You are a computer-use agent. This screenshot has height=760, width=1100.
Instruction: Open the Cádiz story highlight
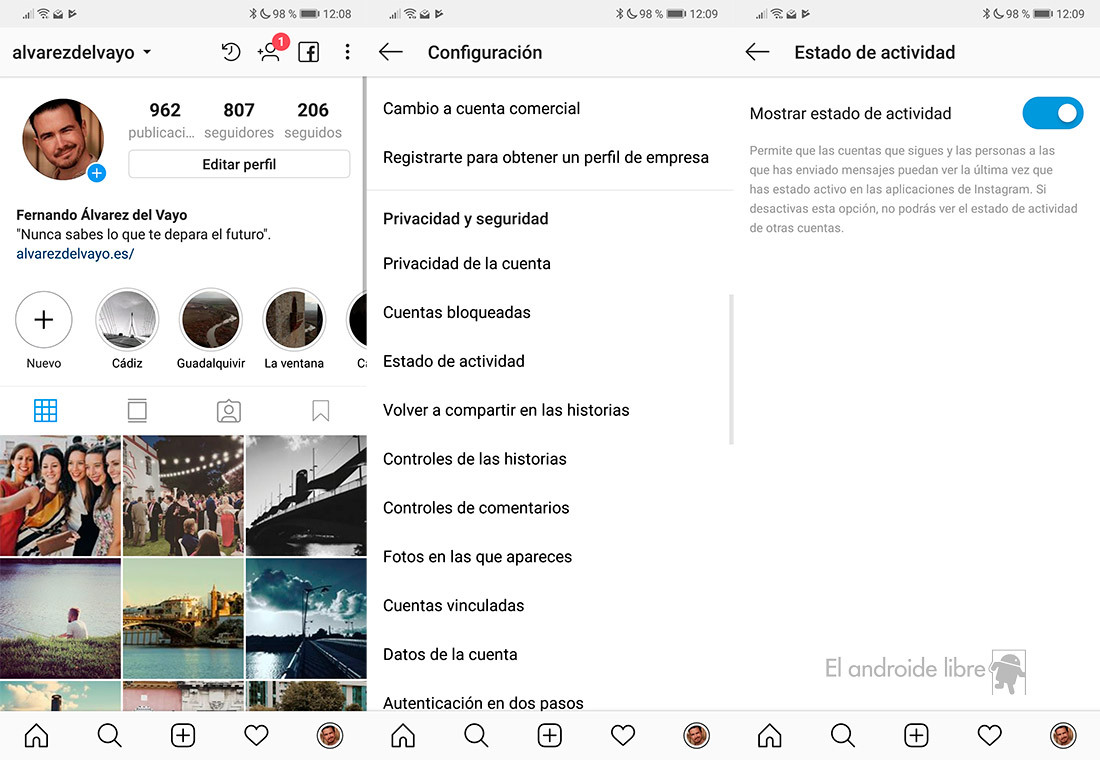(x=127, y=321)
